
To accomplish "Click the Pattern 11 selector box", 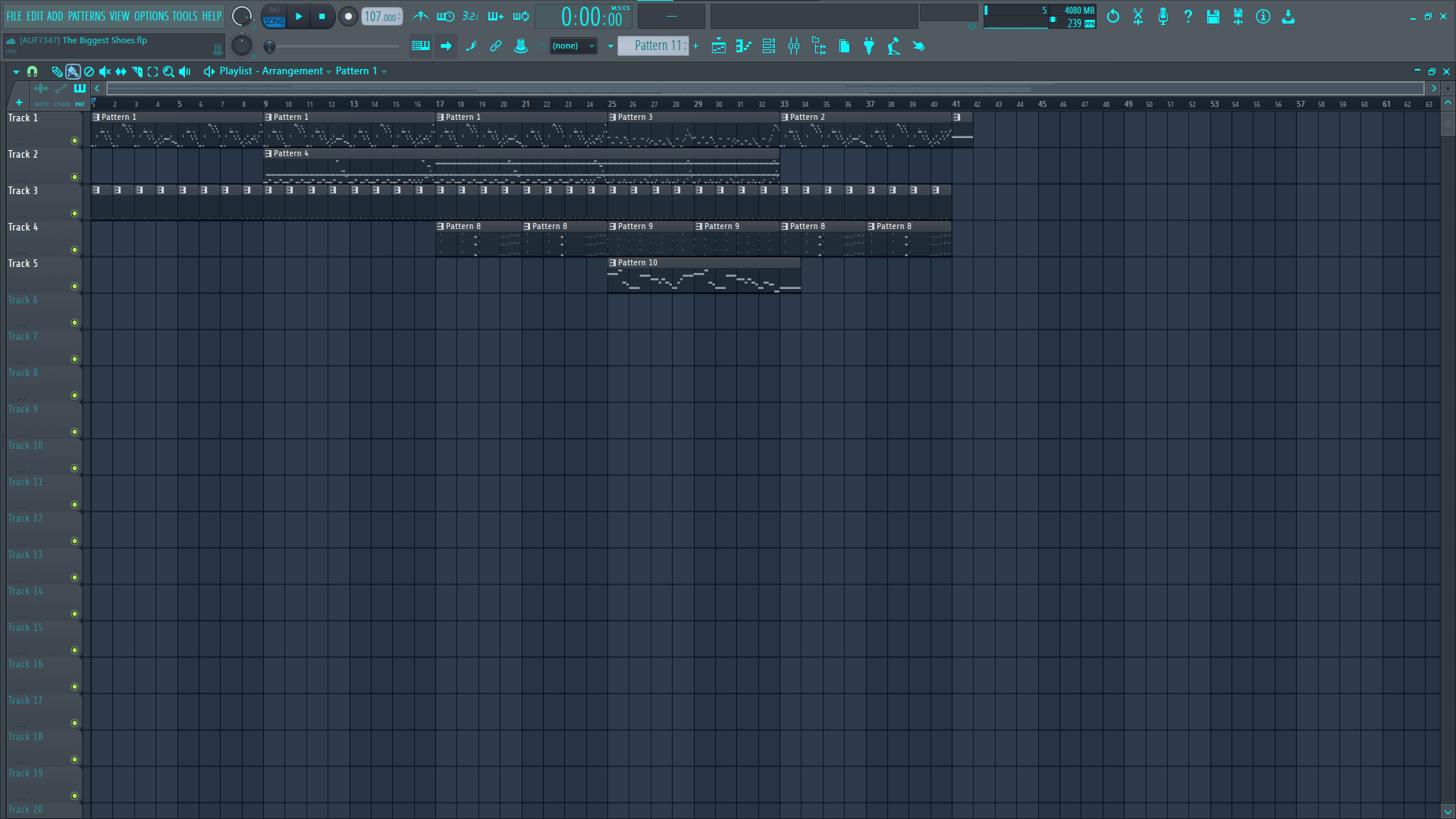I will click(x=652, y=46).
